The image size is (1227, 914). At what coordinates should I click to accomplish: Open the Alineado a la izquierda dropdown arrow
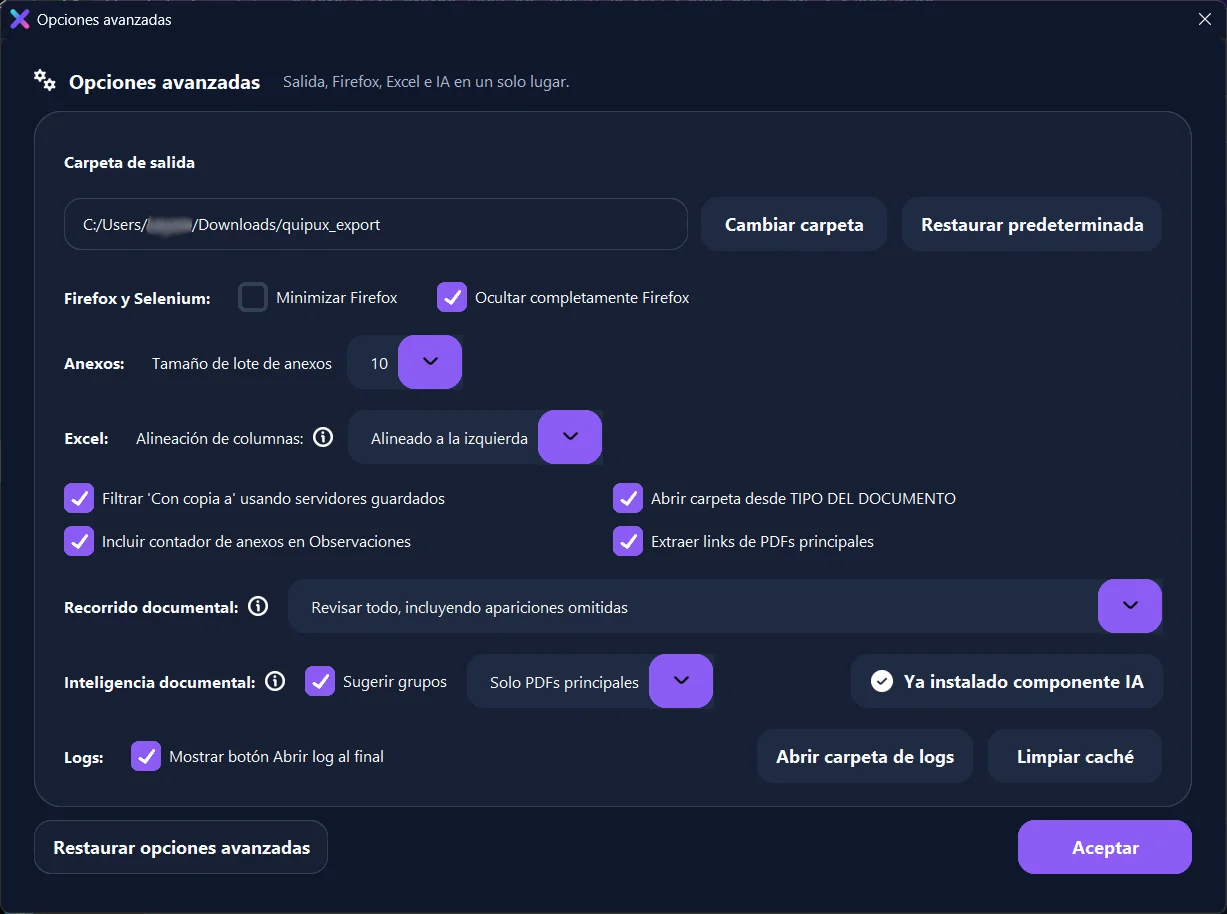[570, 437]
